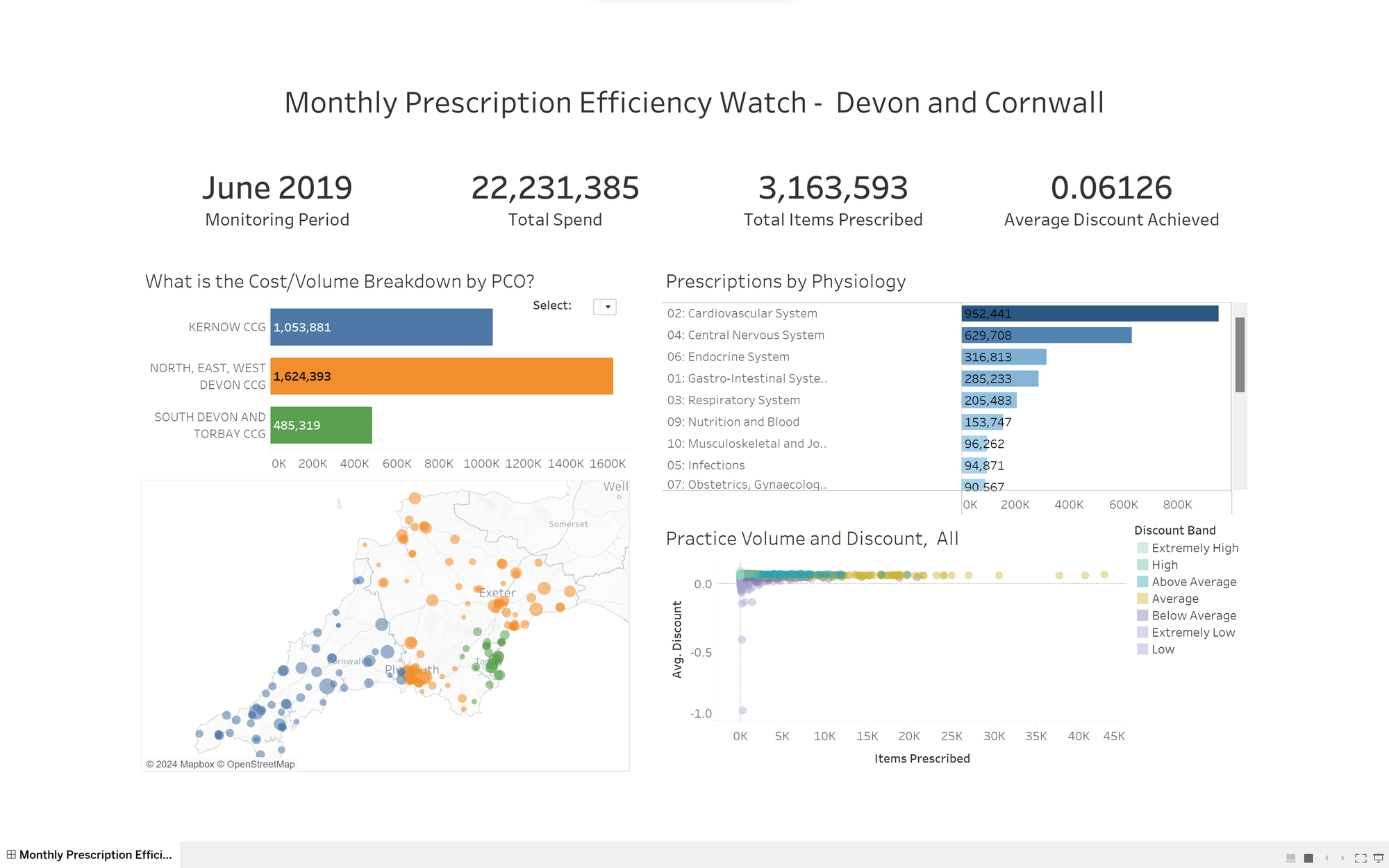Viewport: 1389px width, 868px height.
Task: Click the single sheet view icon
Action: (x=1308, y=858)
